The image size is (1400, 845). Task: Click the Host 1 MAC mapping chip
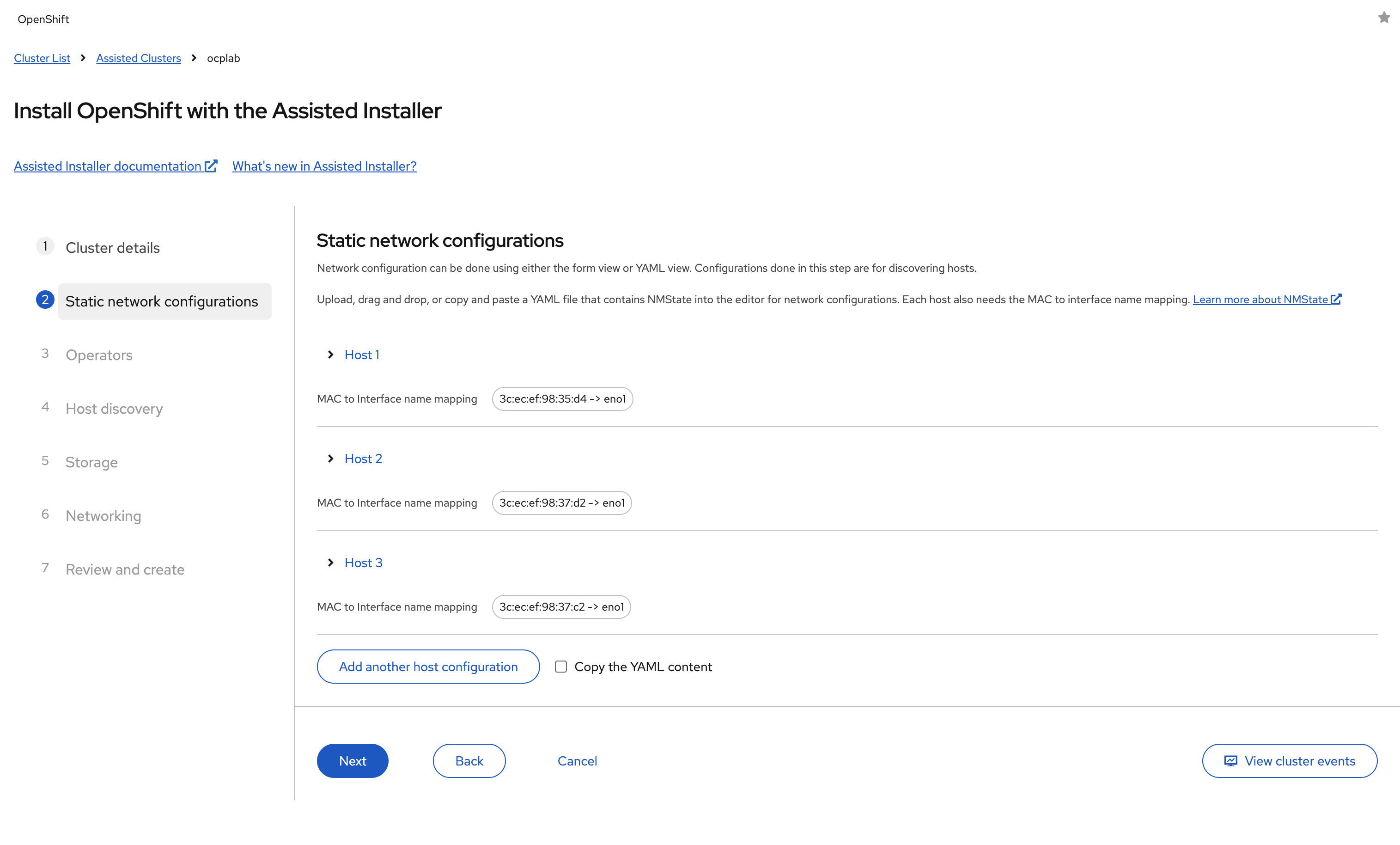pyautogui.click(x=562, y=399)
